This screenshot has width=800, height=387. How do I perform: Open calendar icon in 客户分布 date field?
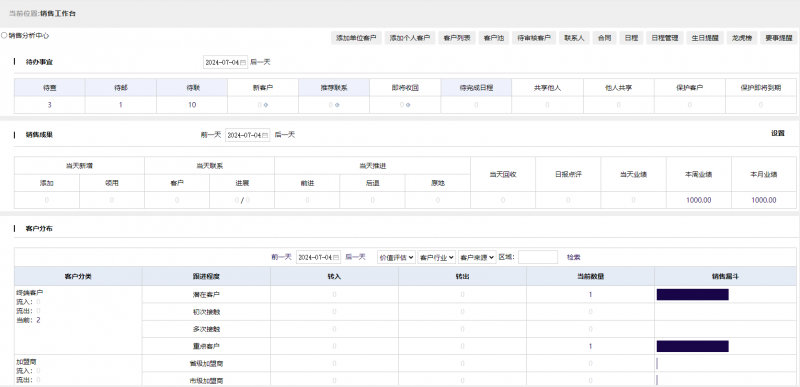[x=337, y=257]
